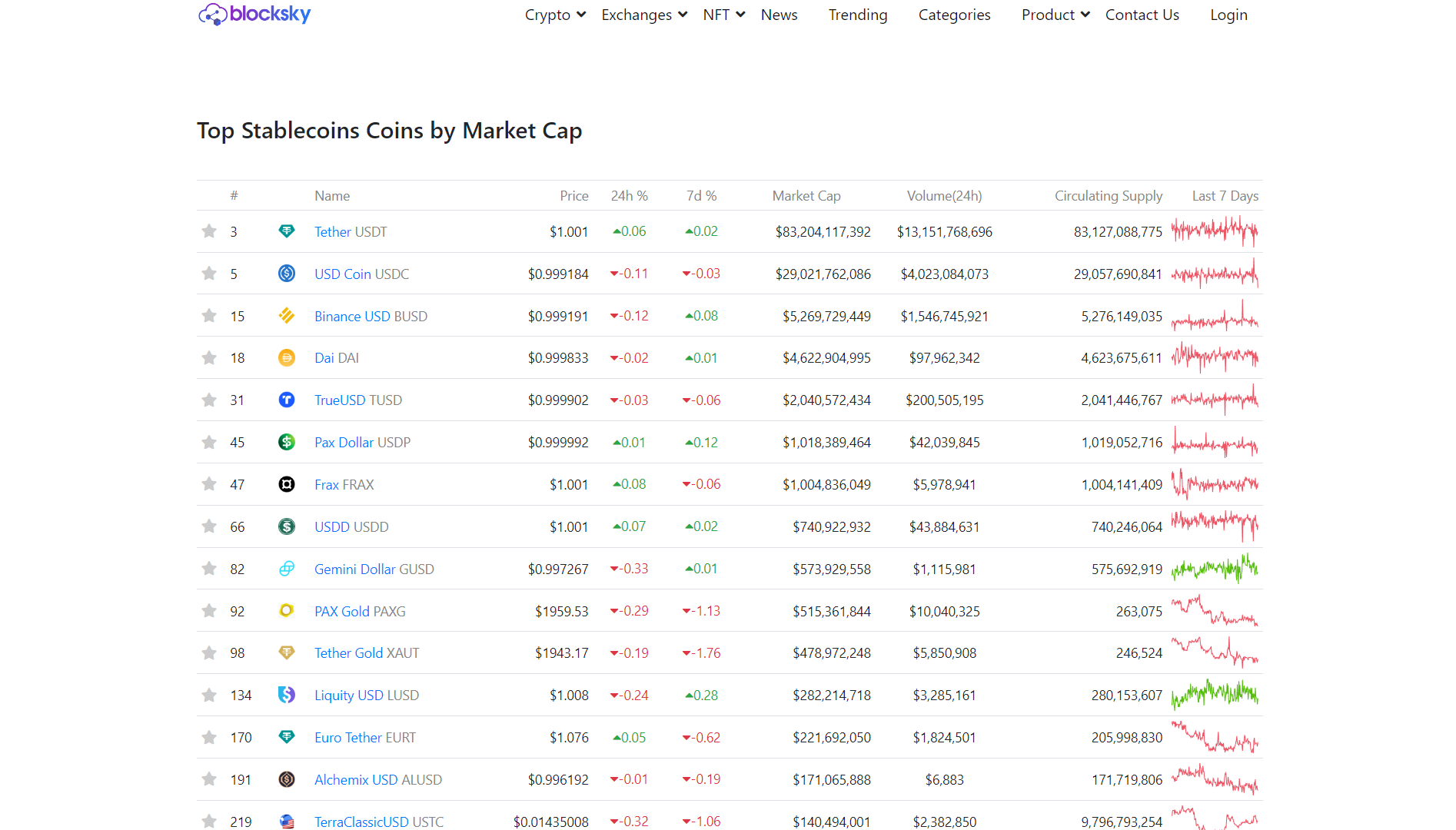Image resolution: width=1456 pixels, height=830 pixels.
Task: Click the Euro Tether price $1.076
Action: (x=569, y=738)
